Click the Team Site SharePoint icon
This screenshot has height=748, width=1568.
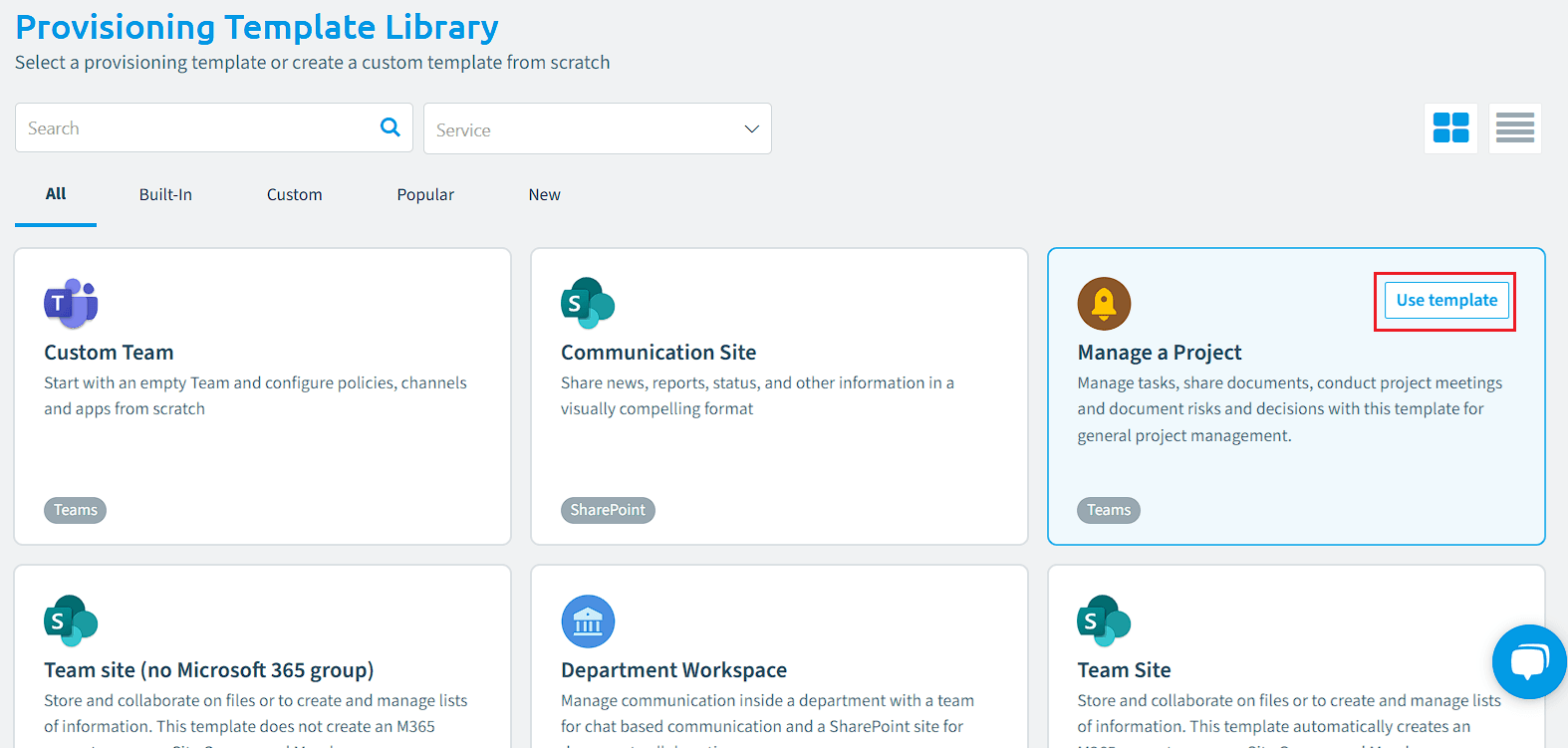coord(1104,621)
